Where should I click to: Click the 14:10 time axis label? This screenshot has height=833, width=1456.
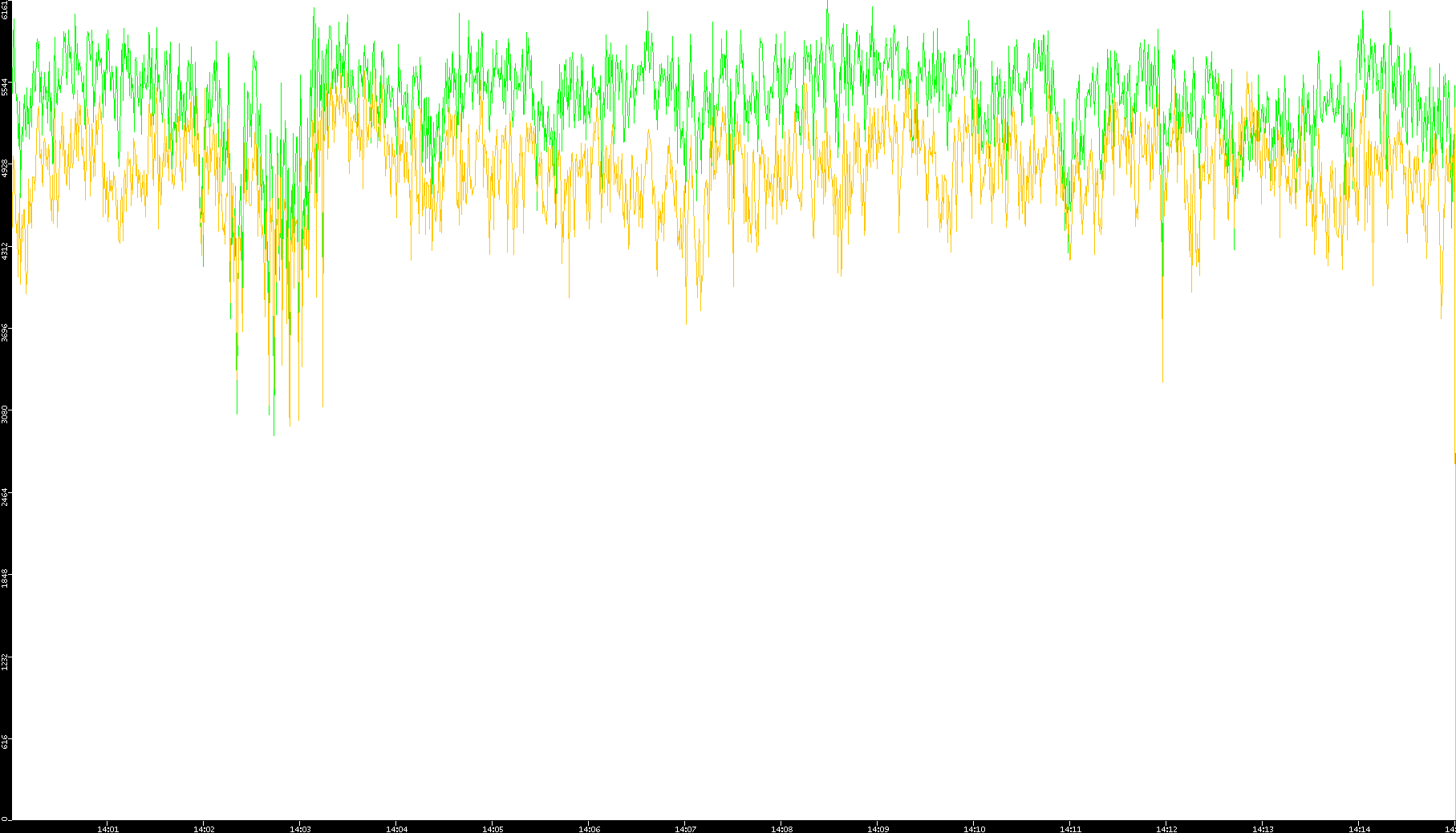[x=974, y=829]
